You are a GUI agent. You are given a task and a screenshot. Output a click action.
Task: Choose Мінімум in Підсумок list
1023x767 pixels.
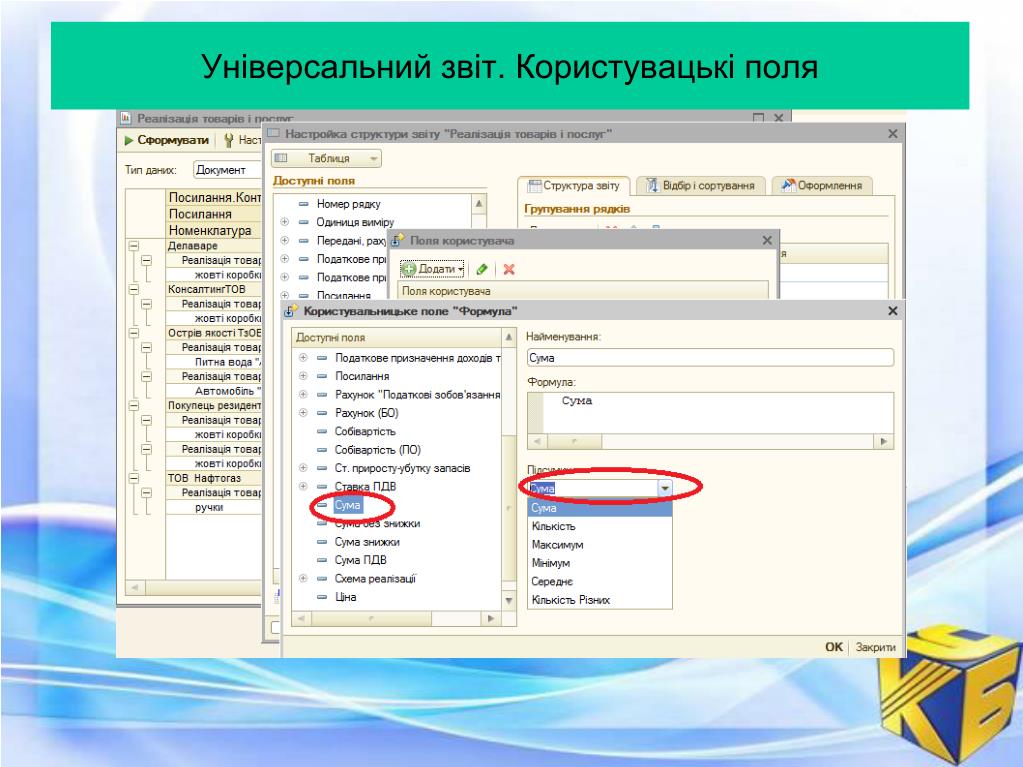tap(600, 563)
